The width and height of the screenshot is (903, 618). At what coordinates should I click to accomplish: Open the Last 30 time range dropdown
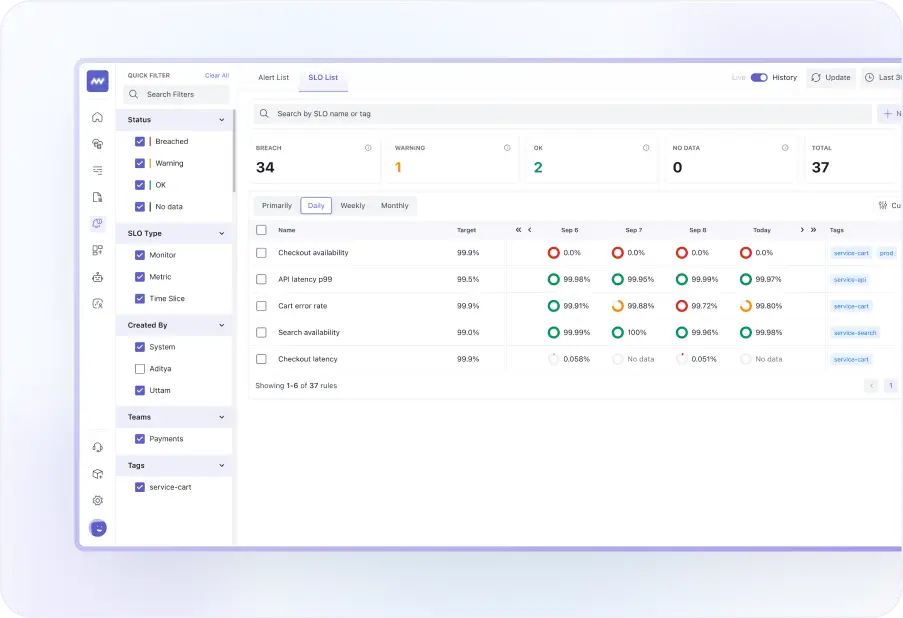tap(883, 77)
